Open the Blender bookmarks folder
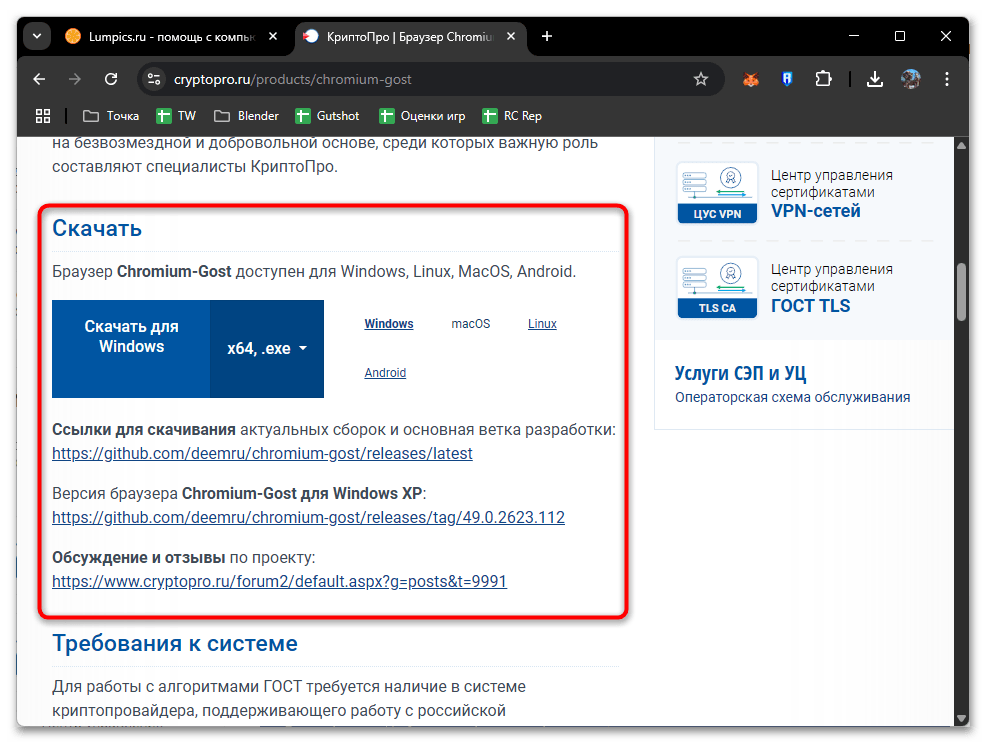Screen dimensions: 986x743 click(x=246, y=116)
